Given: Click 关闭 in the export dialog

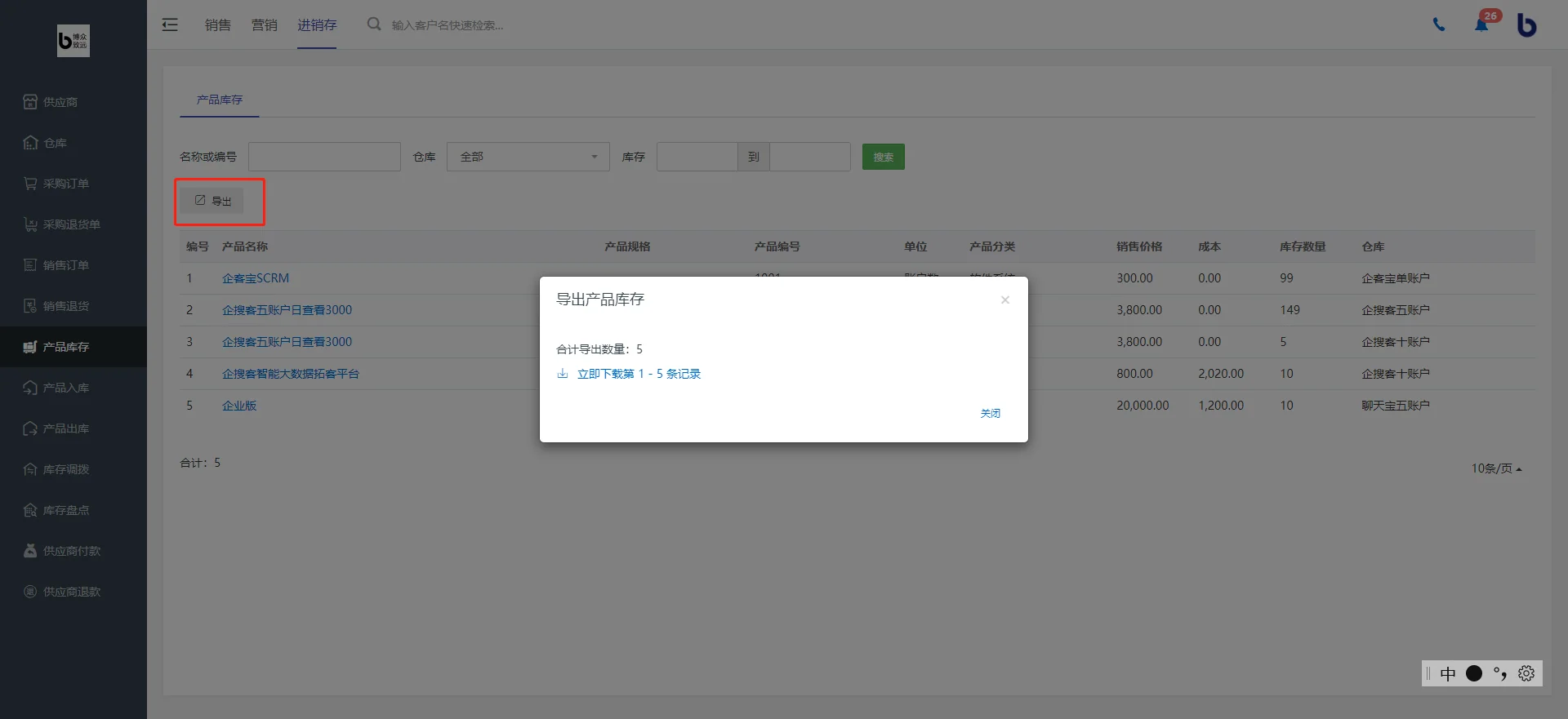Looking at the screenshot, I should (x=991, y=414).
